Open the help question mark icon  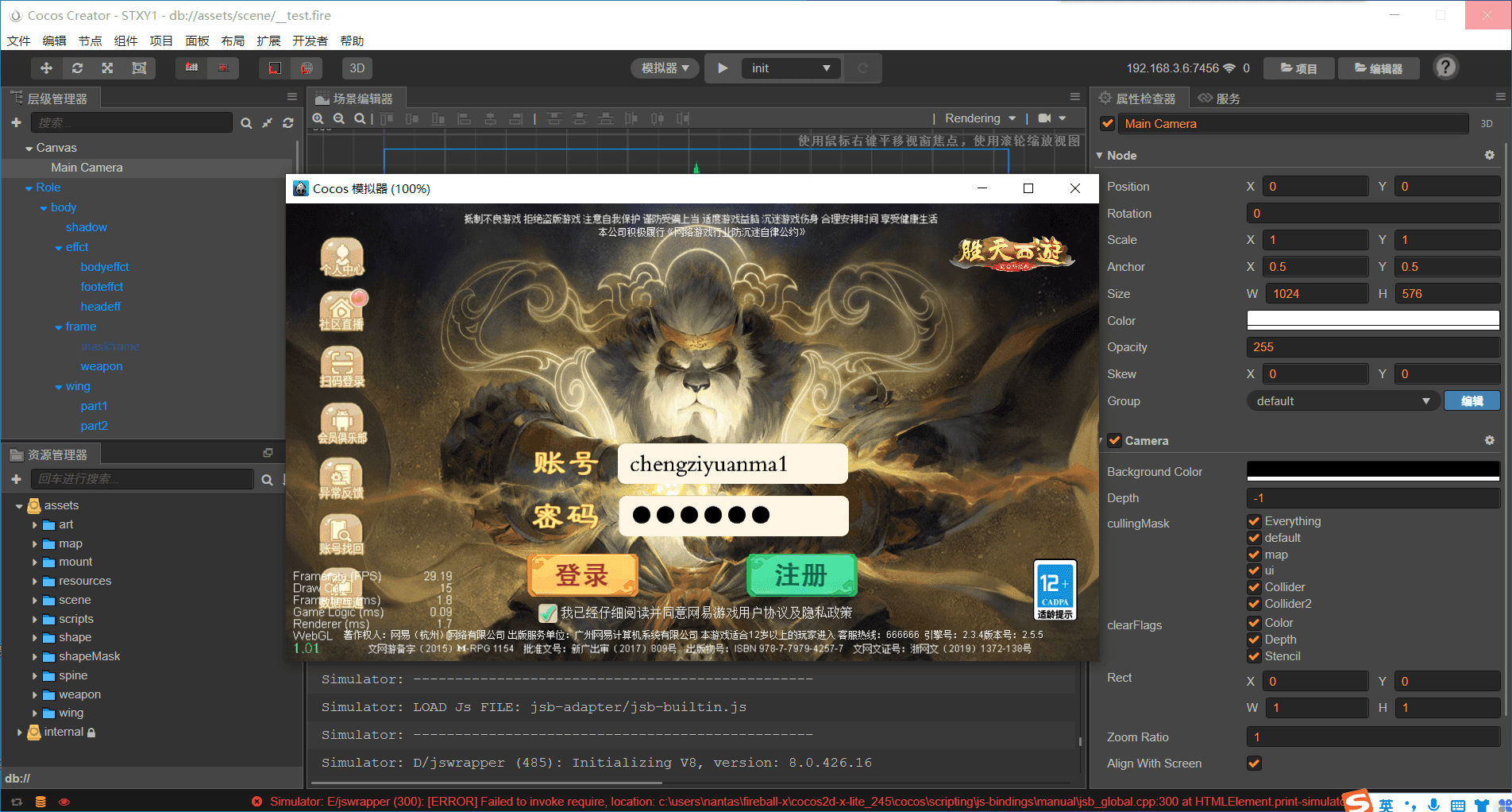click(1445, 68)
